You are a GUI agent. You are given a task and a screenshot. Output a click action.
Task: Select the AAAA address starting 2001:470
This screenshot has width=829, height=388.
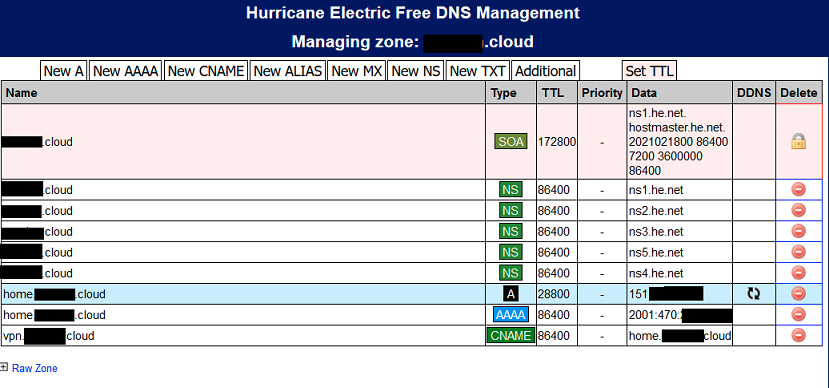(679, 315)
